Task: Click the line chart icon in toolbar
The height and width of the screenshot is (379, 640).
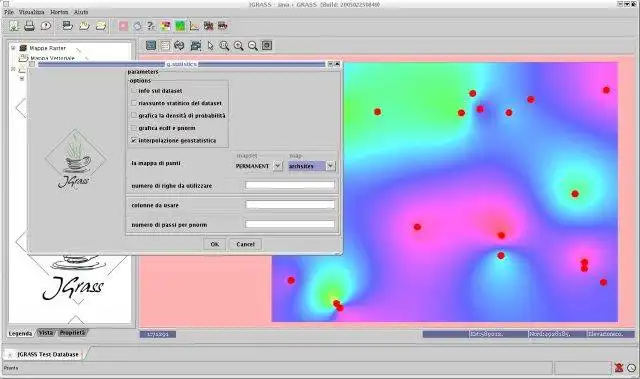Action: pyautogui.click(x=194, y=26)
